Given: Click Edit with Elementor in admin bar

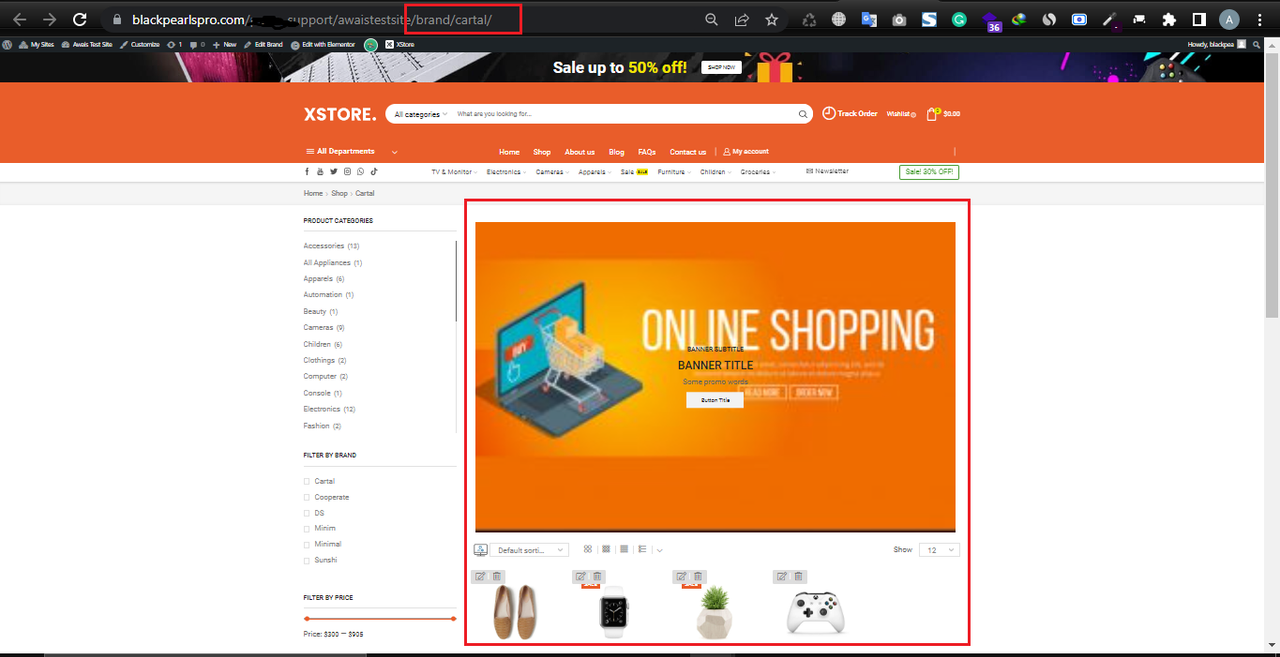Looking at the screenshot, I should tap(323, 44).
